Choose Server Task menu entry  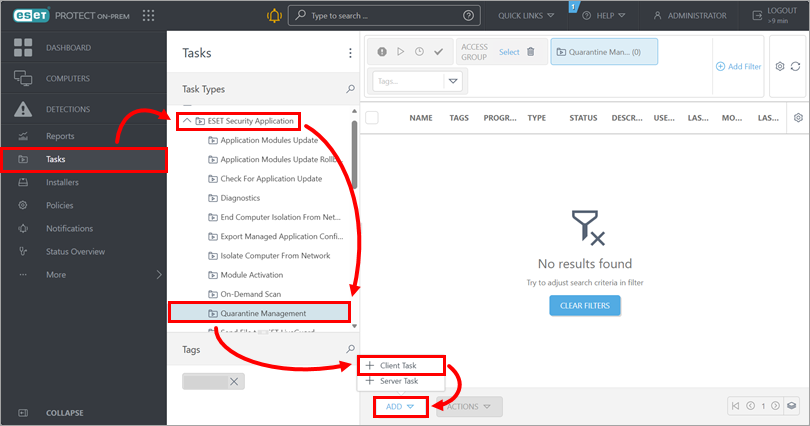[x=399, y=381]
